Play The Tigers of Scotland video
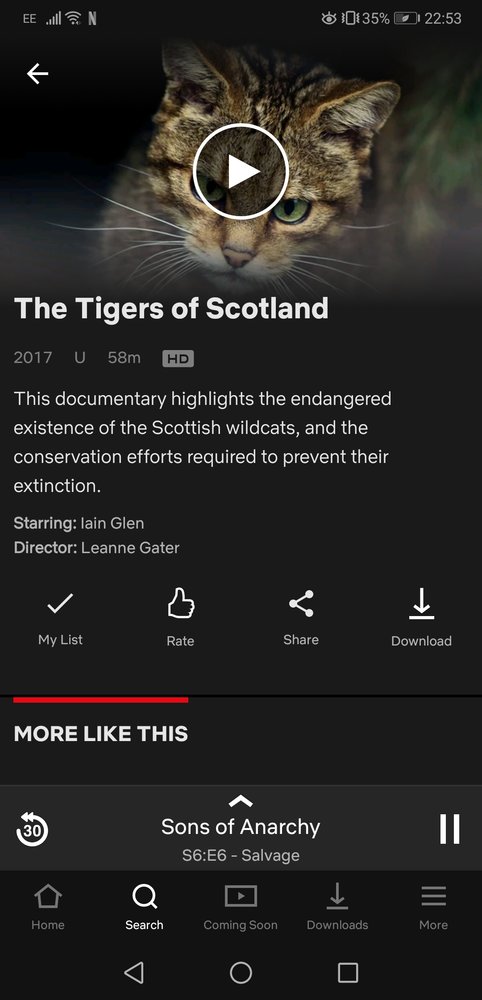 coord(241,172)
